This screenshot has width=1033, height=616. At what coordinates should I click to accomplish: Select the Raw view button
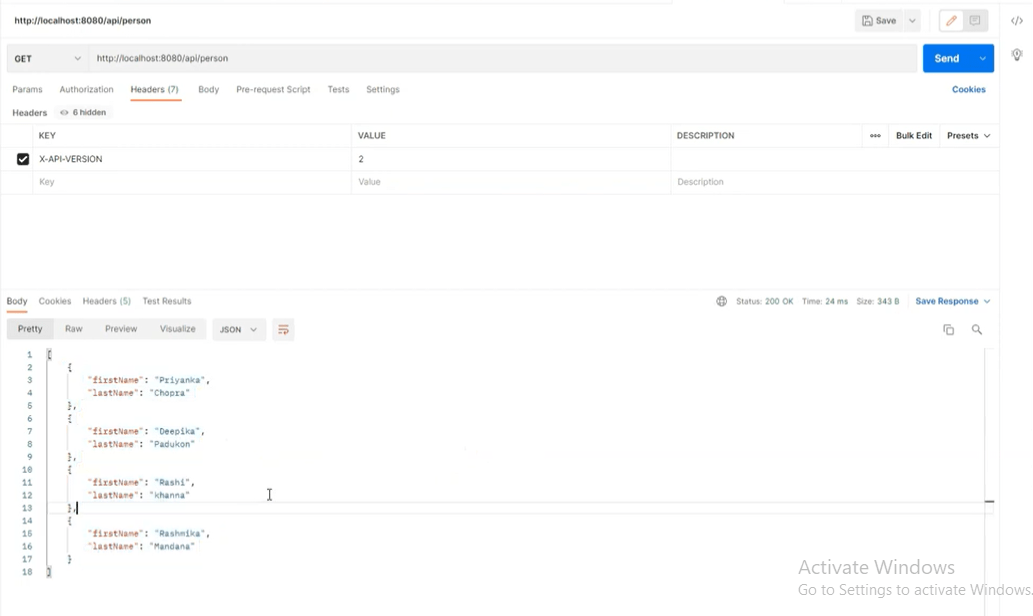pos(74,329)
